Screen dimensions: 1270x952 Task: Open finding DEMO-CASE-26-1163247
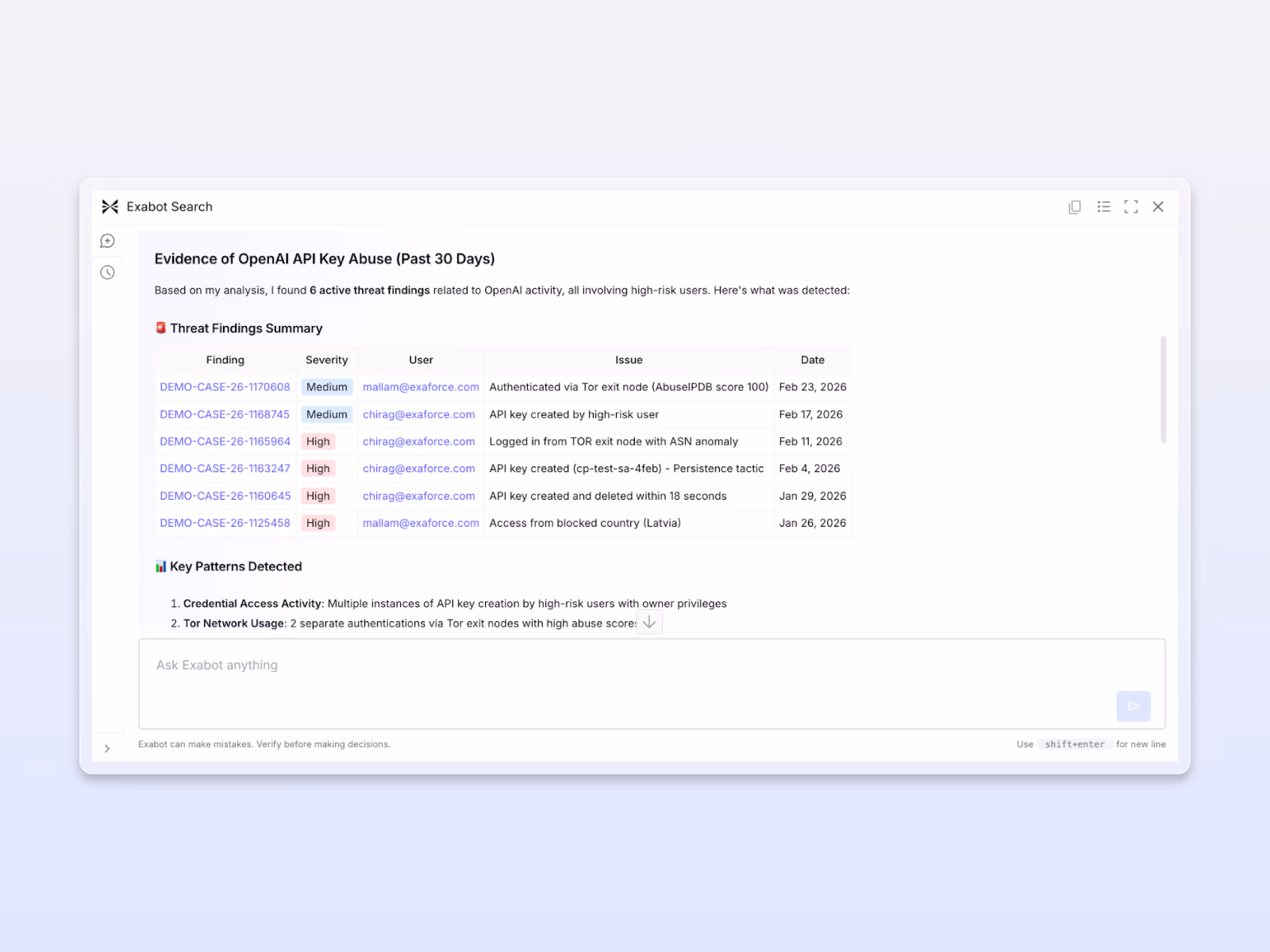point(225,469)
